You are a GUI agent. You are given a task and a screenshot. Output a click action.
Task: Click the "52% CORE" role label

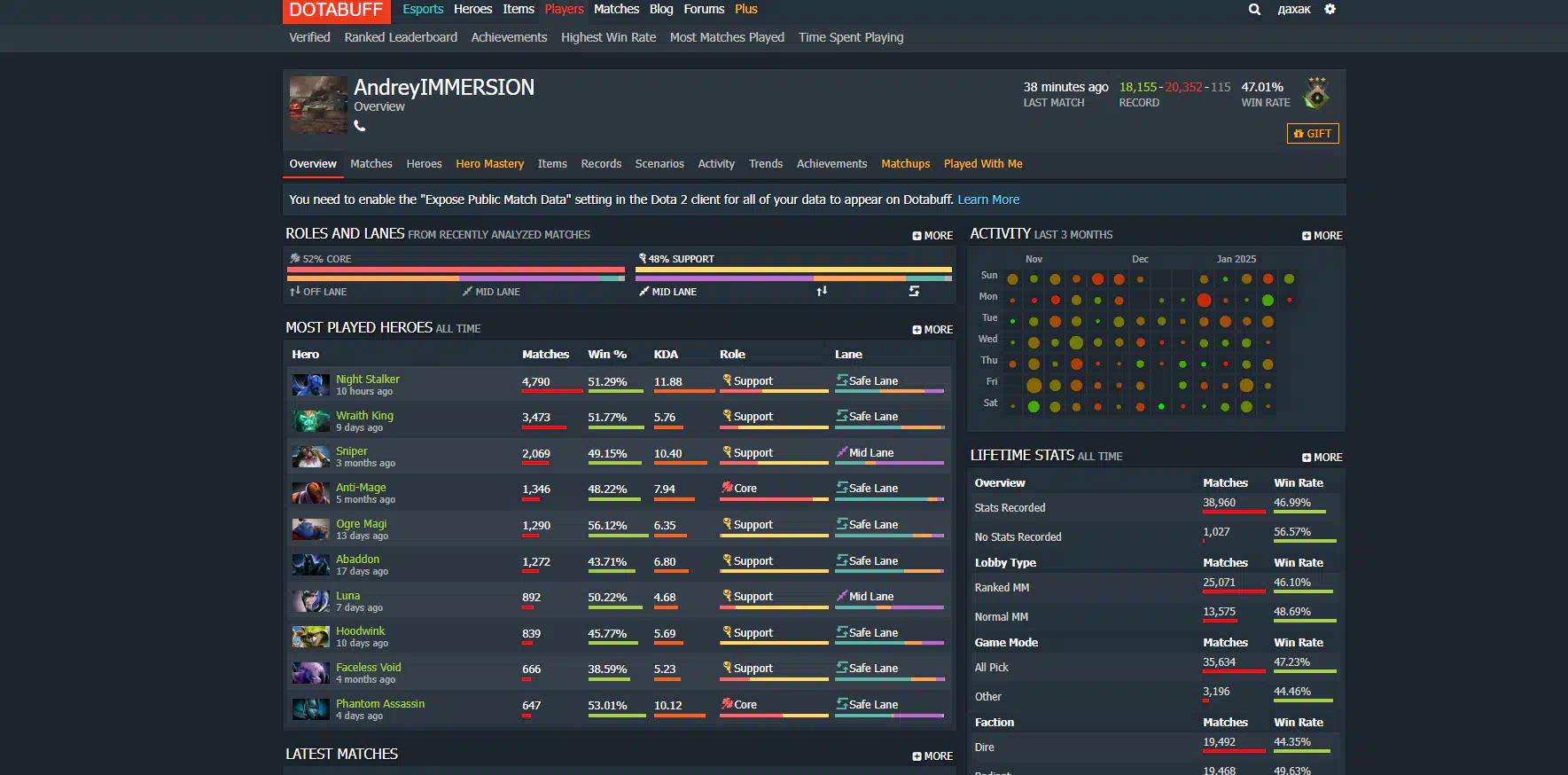click(x=321, y=259)
